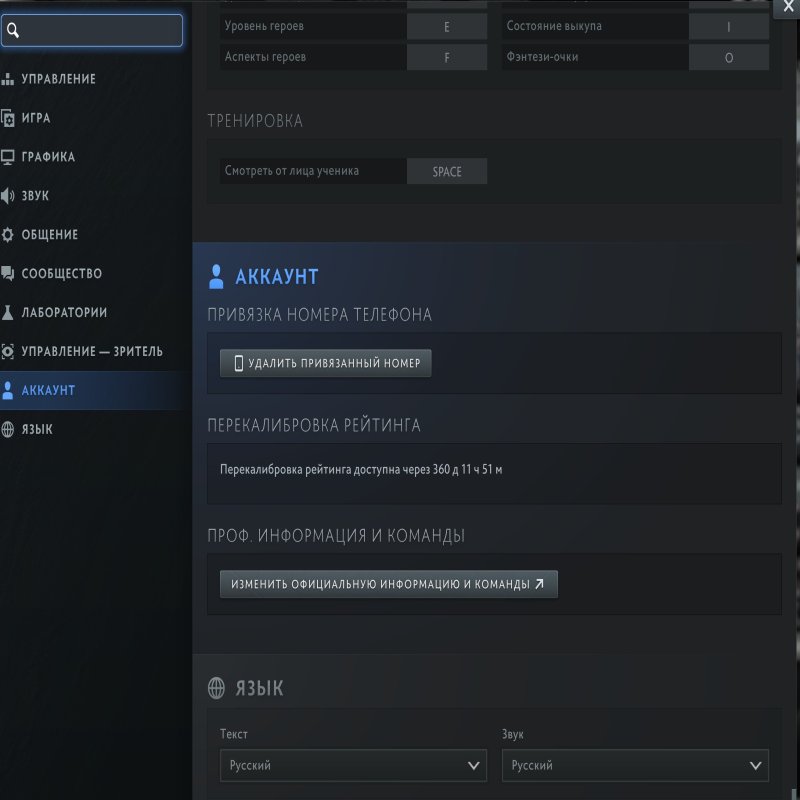
Task: Expand the Звук language dropdown
Action: [x=635, y=766]
